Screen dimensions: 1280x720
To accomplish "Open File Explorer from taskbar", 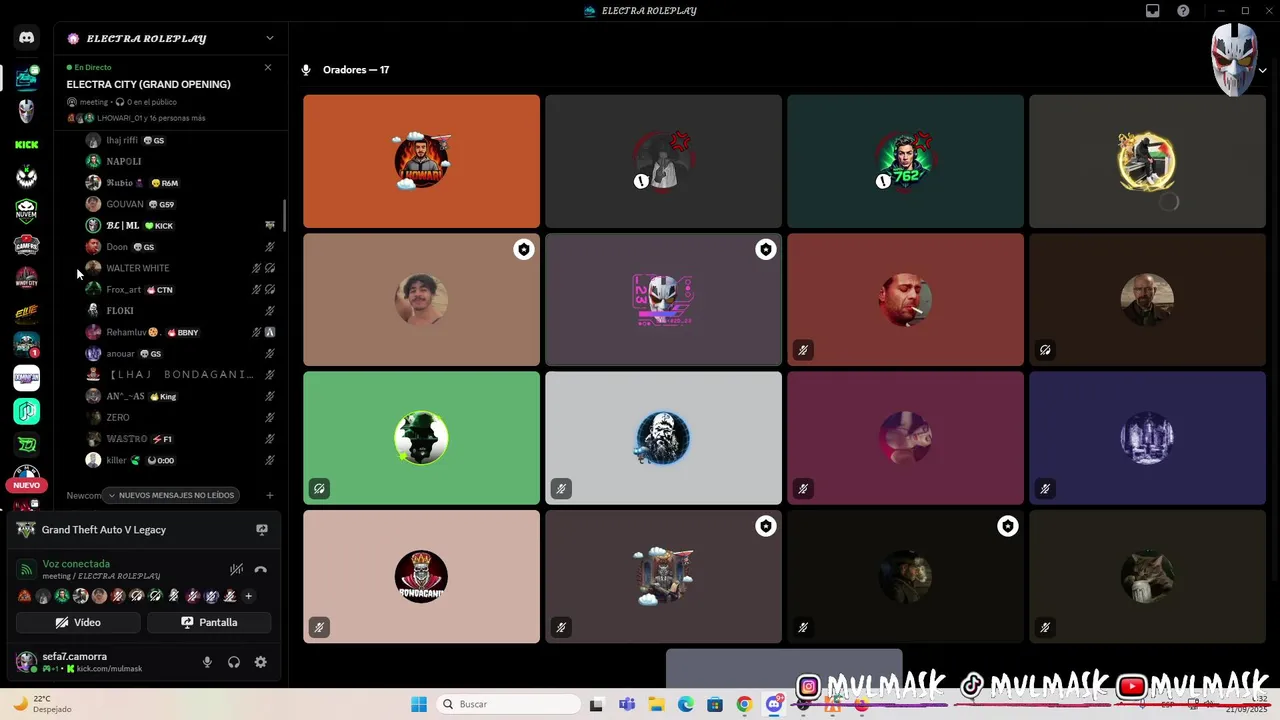I will click(x=657, y=704).
